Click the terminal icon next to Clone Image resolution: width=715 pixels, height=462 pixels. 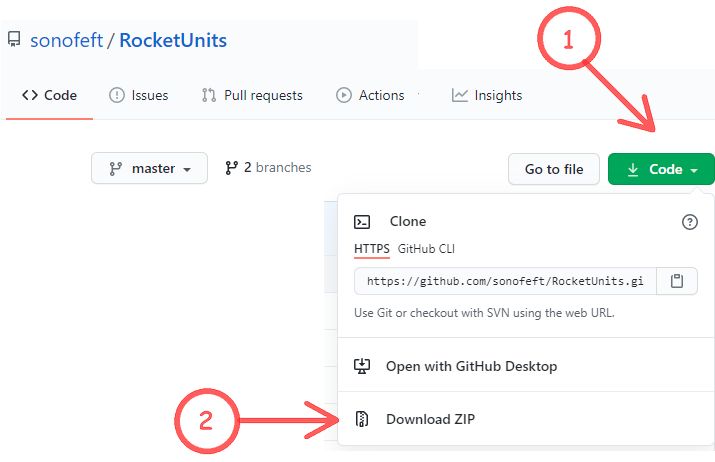(362, 222)
